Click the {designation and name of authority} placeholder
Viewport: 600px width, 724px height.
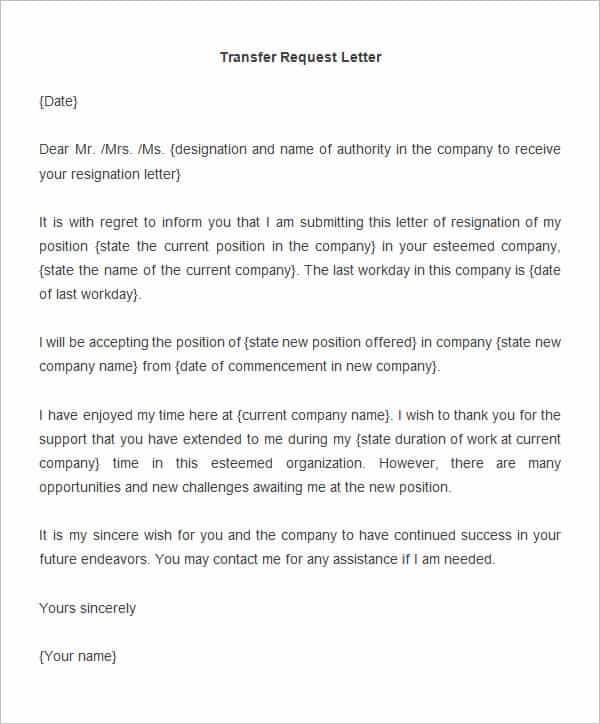[365, 150]
